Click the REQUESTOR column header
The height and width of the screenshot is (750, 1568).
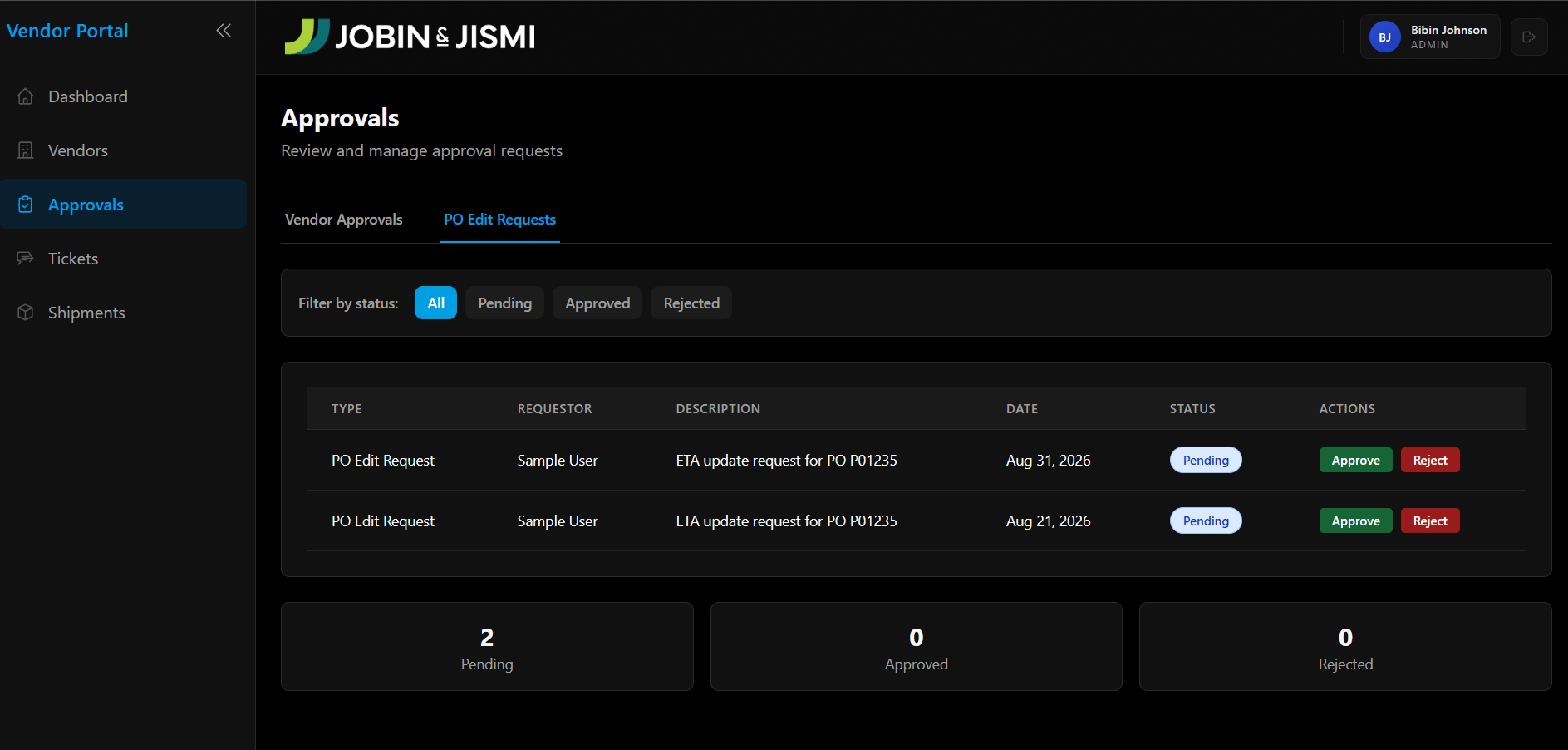[x=555, y=409]
